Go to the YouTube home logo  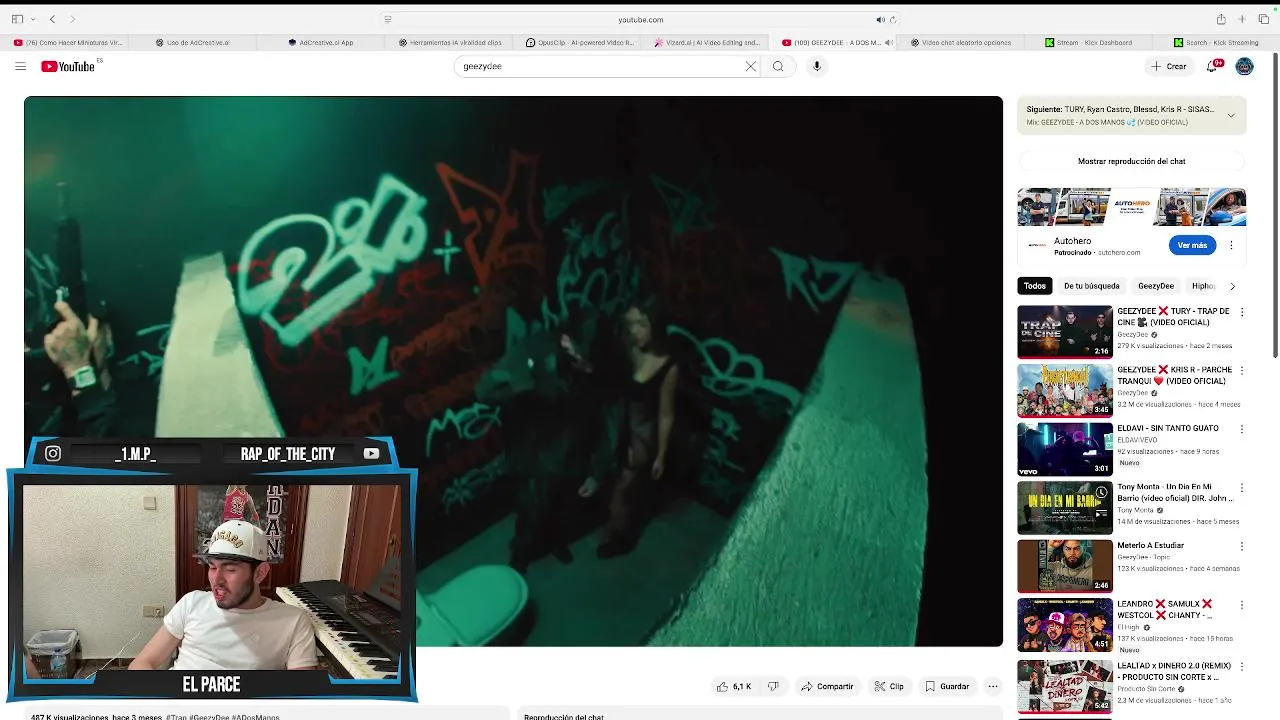(68, 66)
